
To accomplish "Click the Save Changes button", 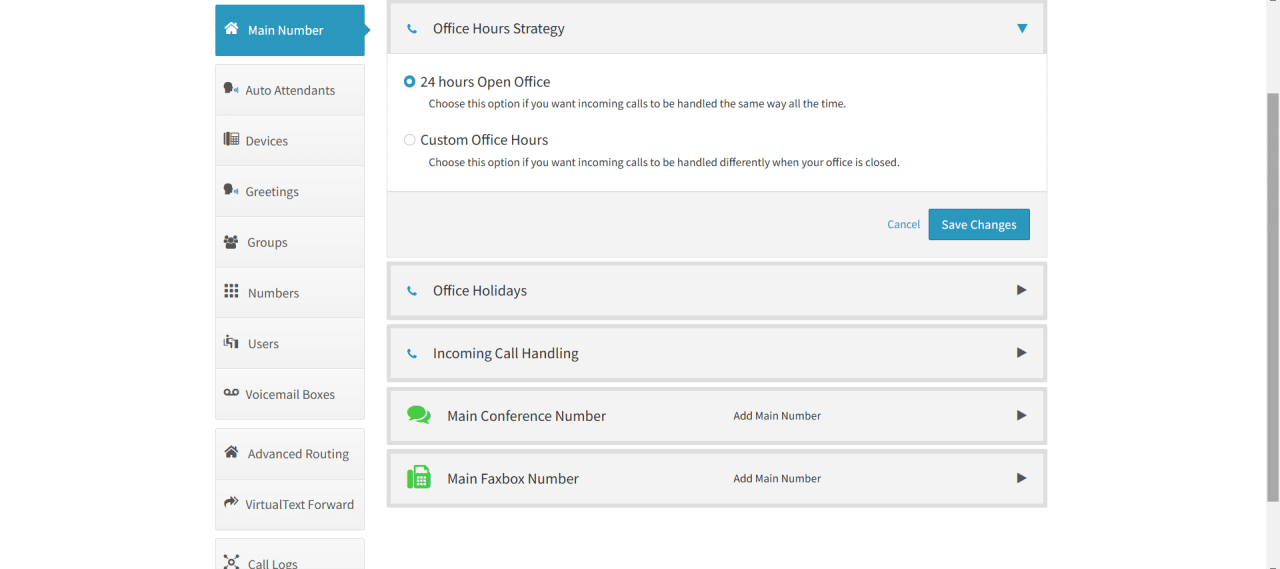I will (x=979, y=224).
